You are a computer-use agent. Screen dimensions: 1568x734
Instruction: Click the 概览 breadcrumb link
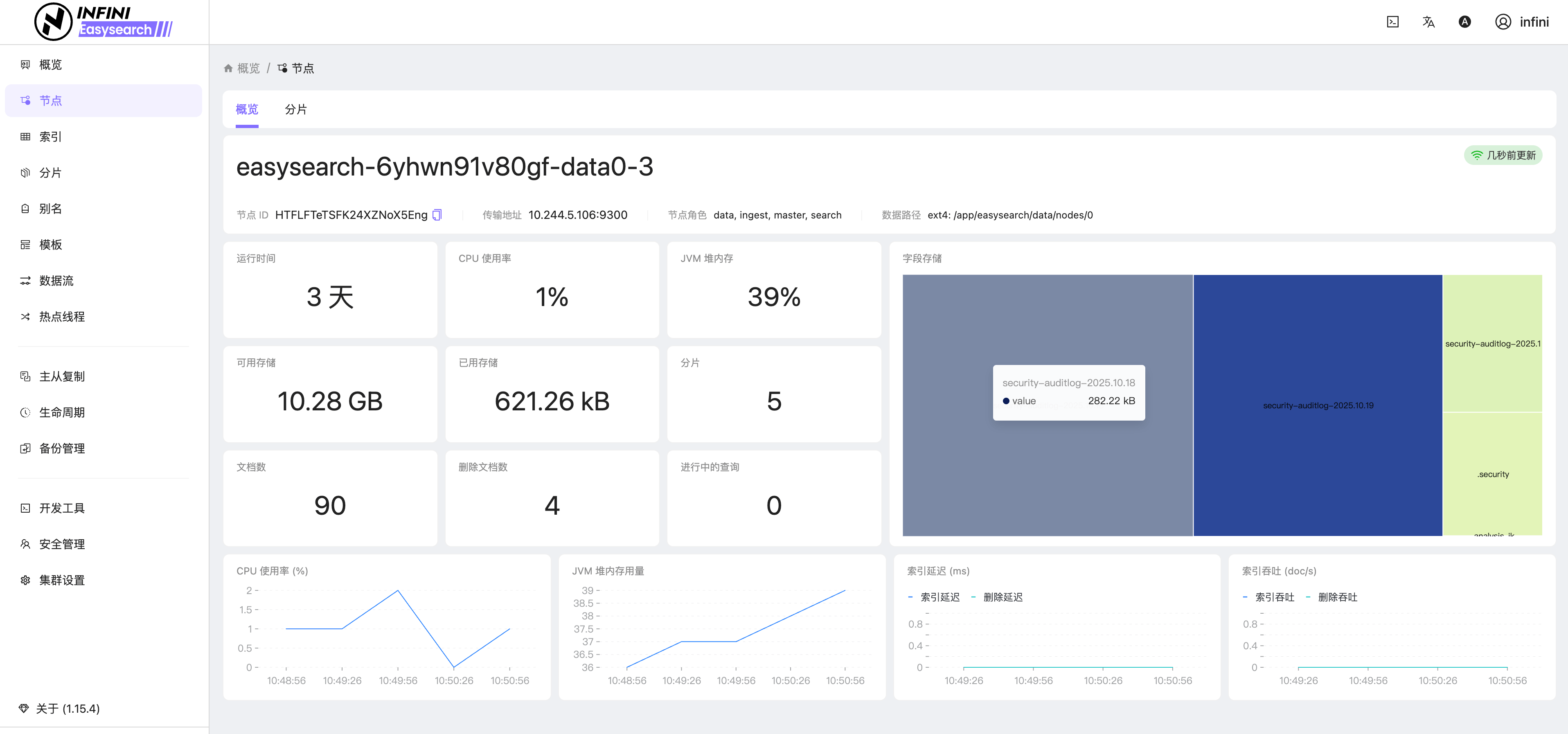coord(248,68)
